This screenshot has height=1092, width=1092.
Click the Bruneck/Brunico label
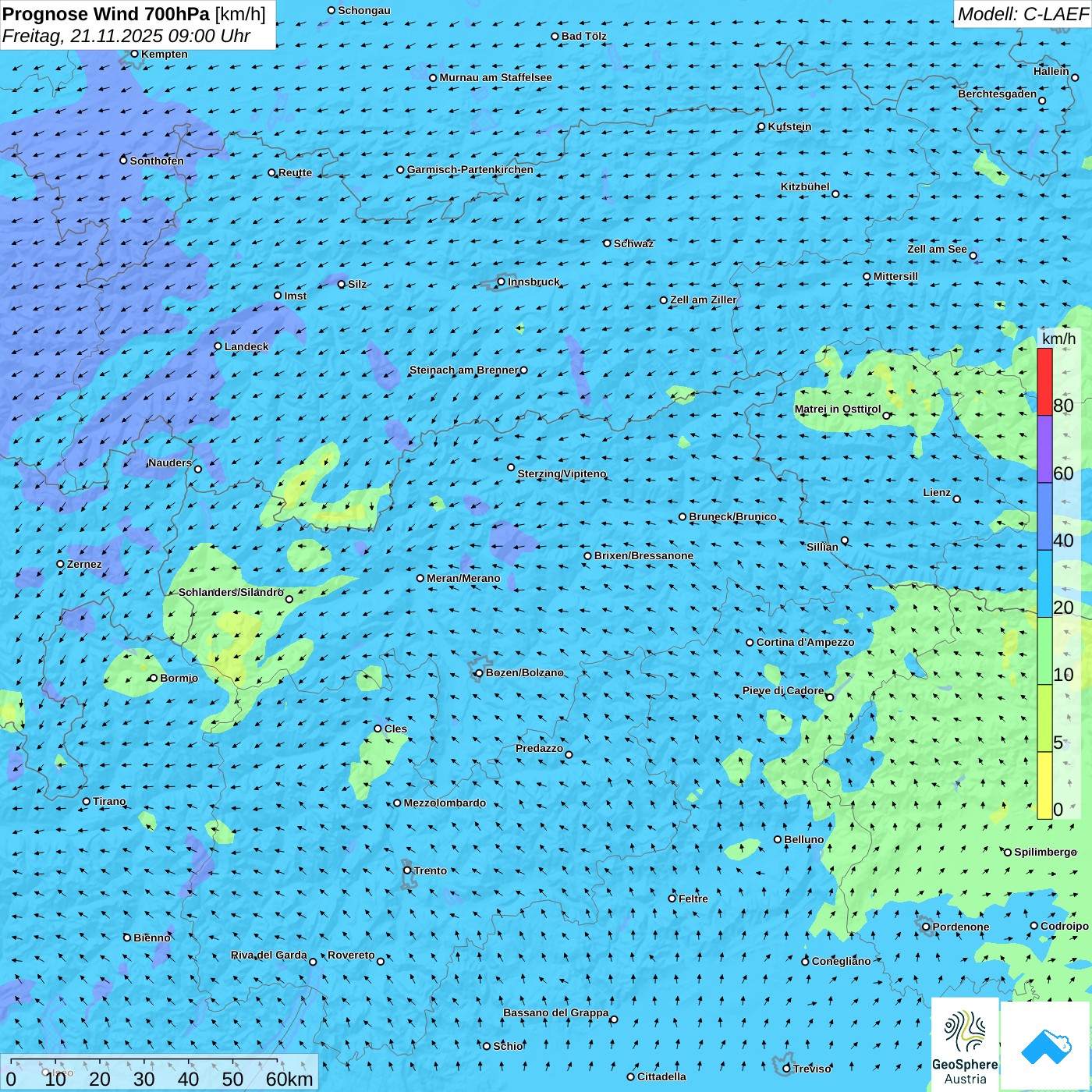(x=732, y=516)
